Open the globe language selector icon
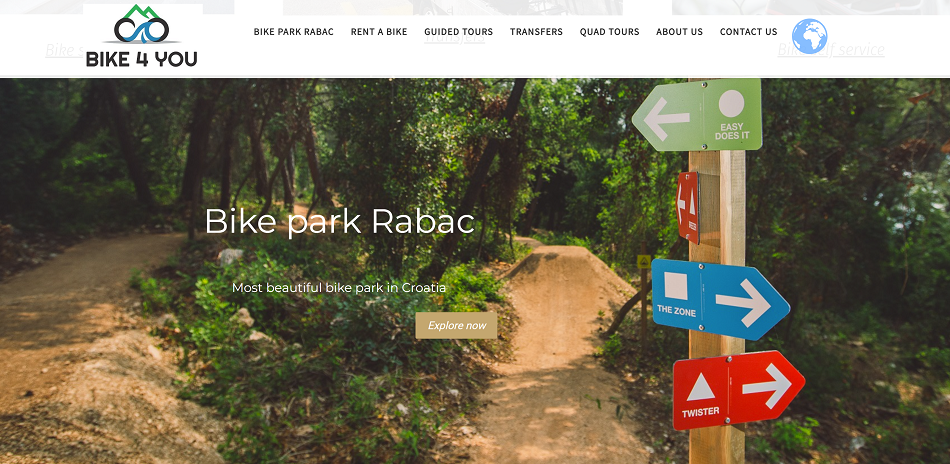 (x=809, y=36)
